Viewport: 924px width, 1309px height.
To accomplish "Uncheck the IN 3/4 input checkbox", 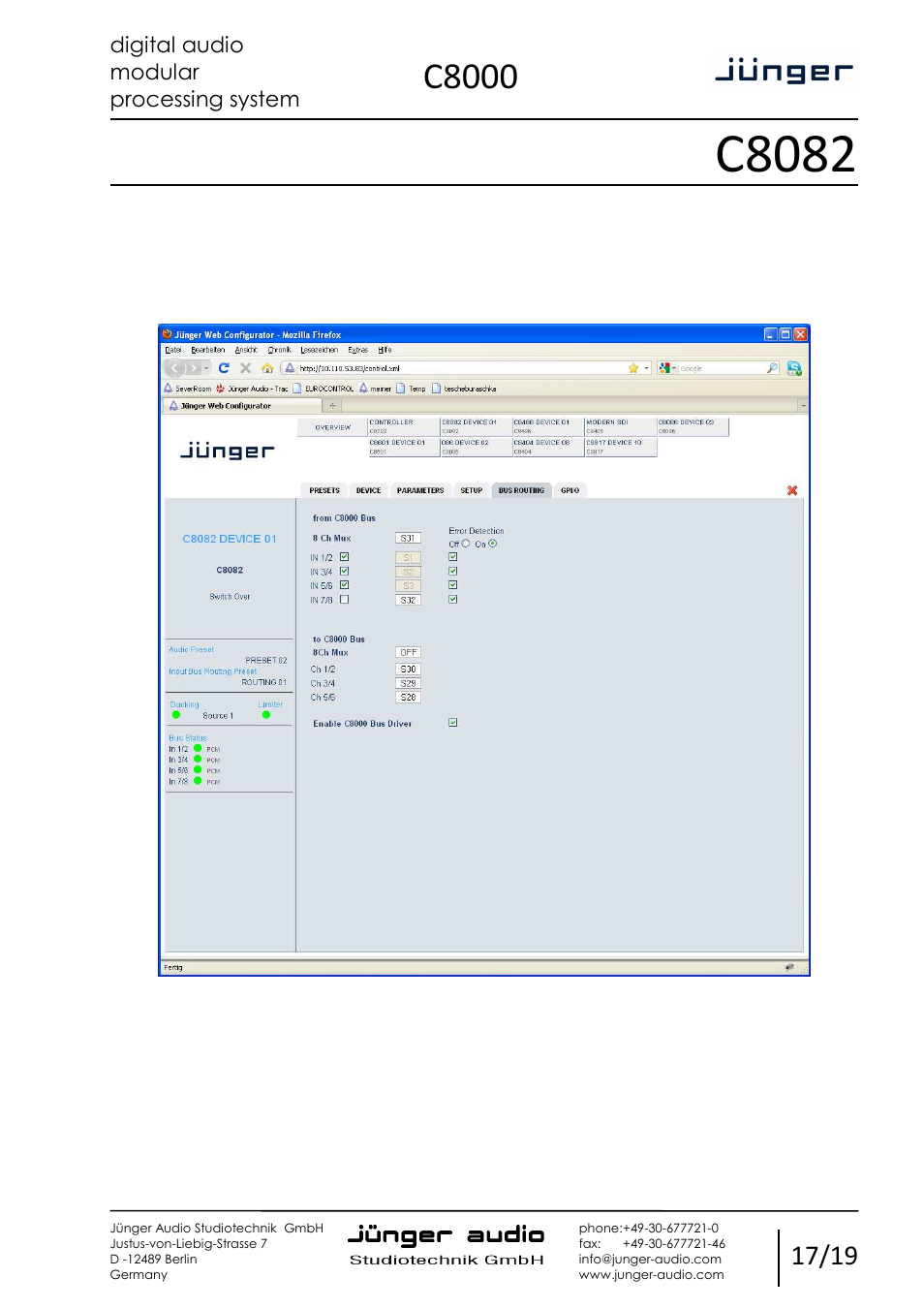I will pyautogui.click(x=344, y=572).
